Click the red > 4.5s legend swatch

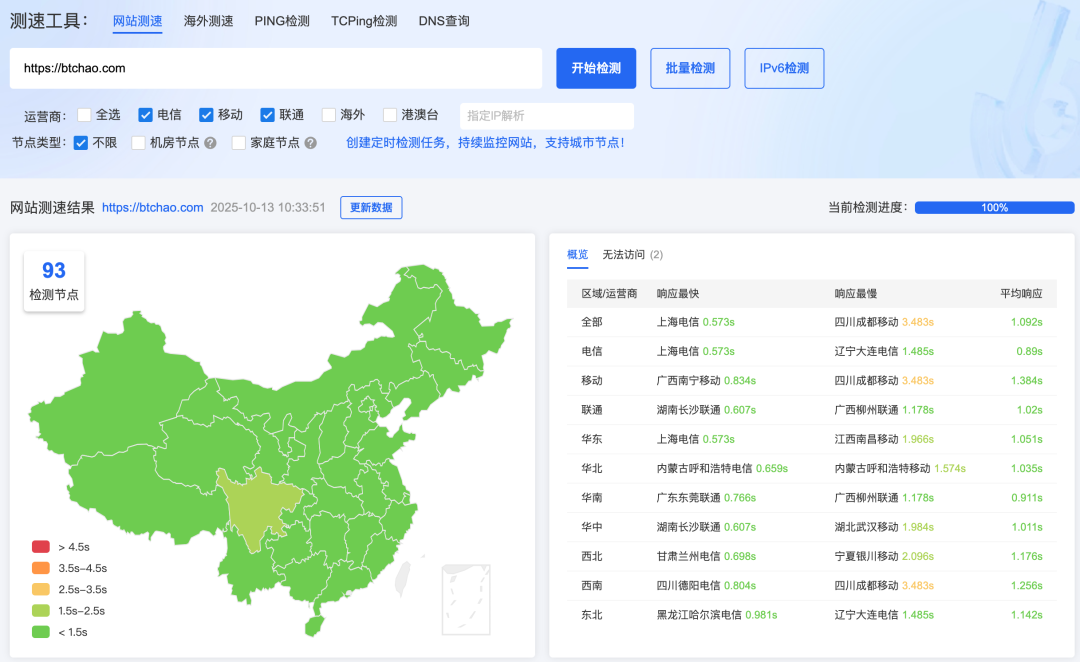[41, 547]
